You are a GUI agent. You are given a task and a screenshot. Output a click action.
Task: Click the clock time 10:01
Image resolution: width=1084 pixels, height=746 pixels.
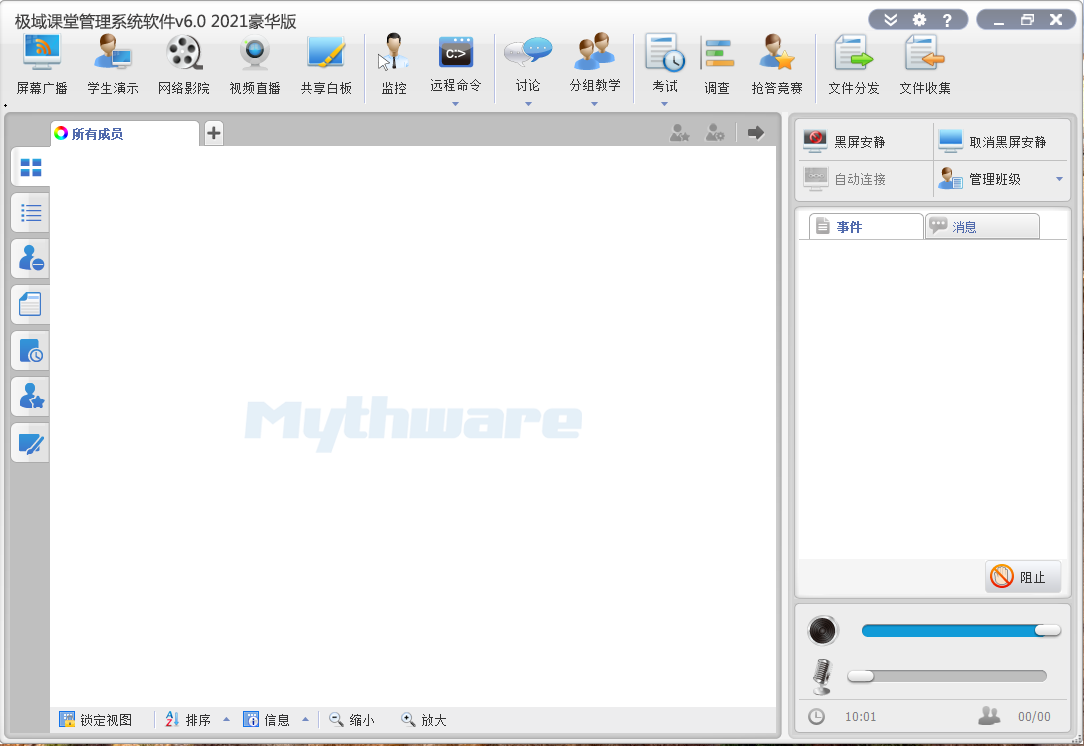[x=860, y=717]
